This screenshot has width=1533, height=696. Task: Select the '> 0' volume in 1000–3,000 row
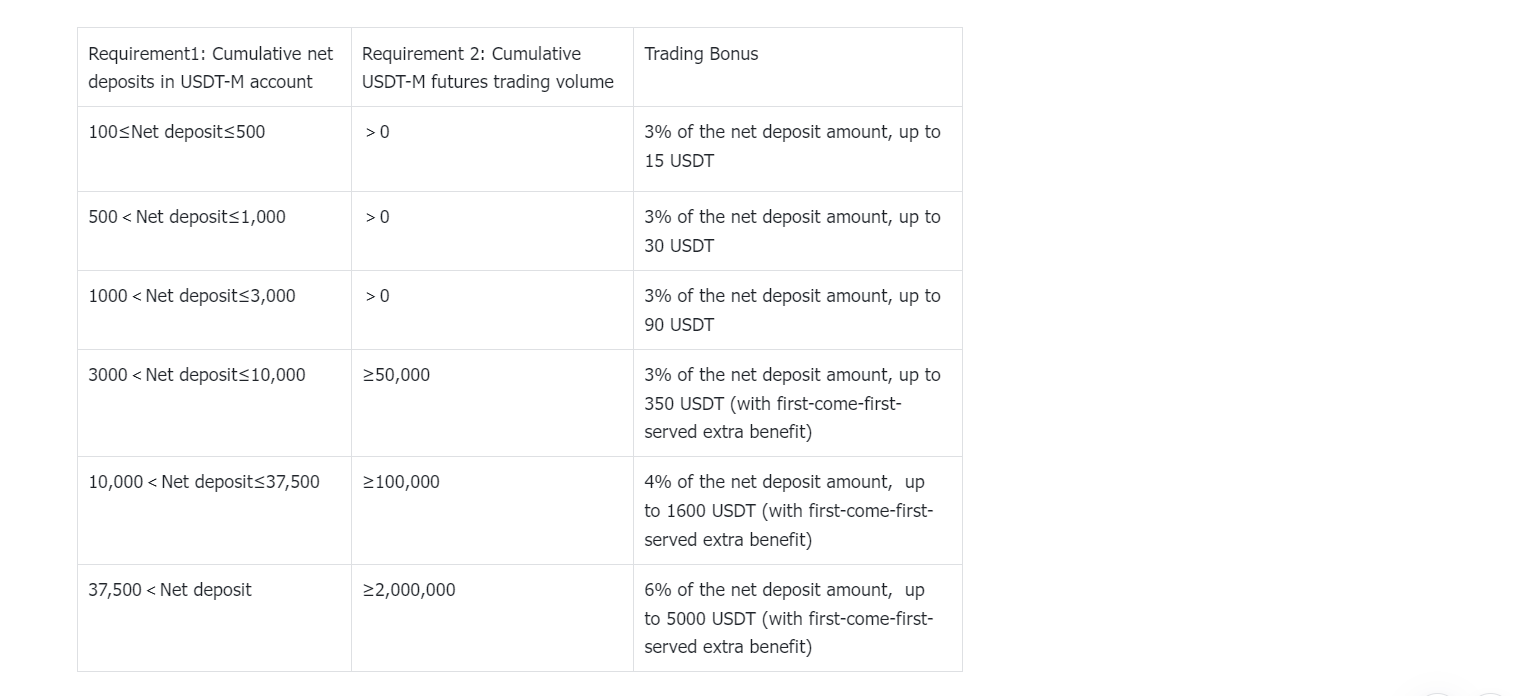click(492, 310)
